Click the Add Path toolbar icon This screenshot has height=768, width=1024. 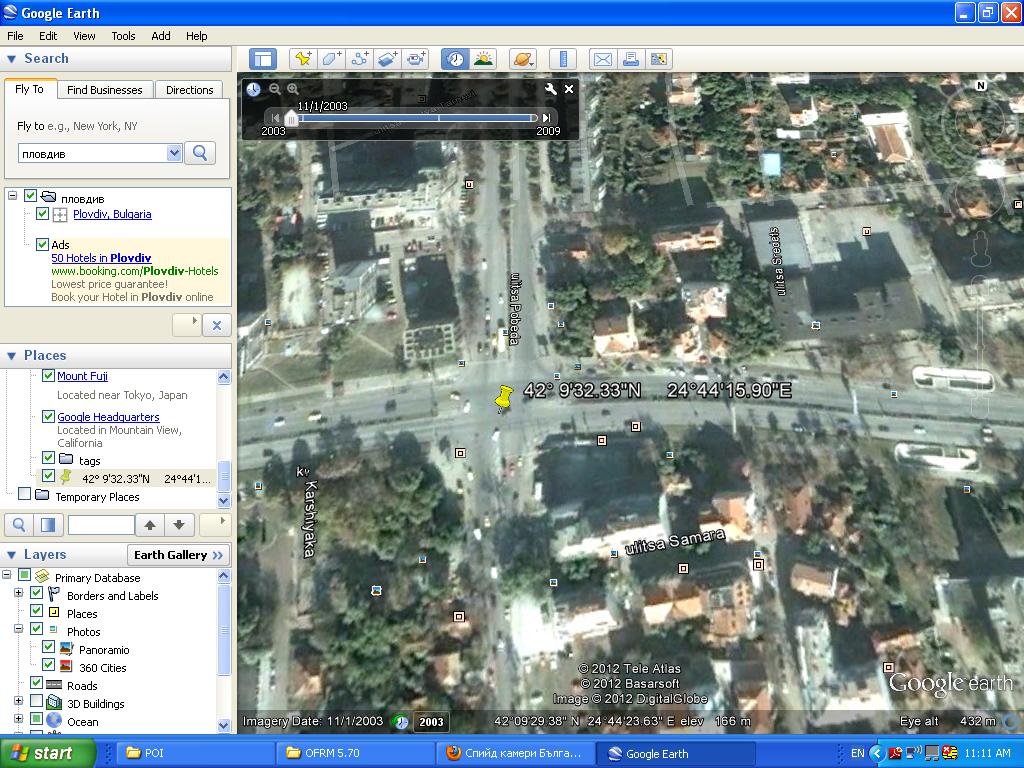pos(360,59)
